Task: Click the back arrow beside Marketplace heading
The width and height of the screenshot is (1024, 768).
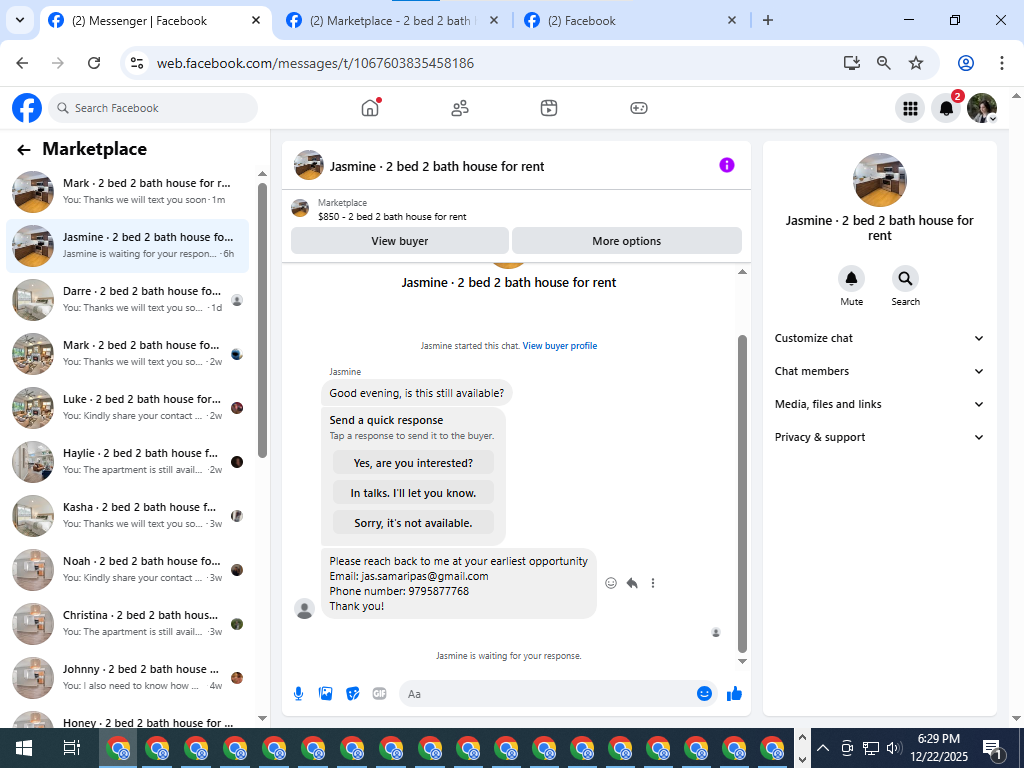Action: coord(24,150)
